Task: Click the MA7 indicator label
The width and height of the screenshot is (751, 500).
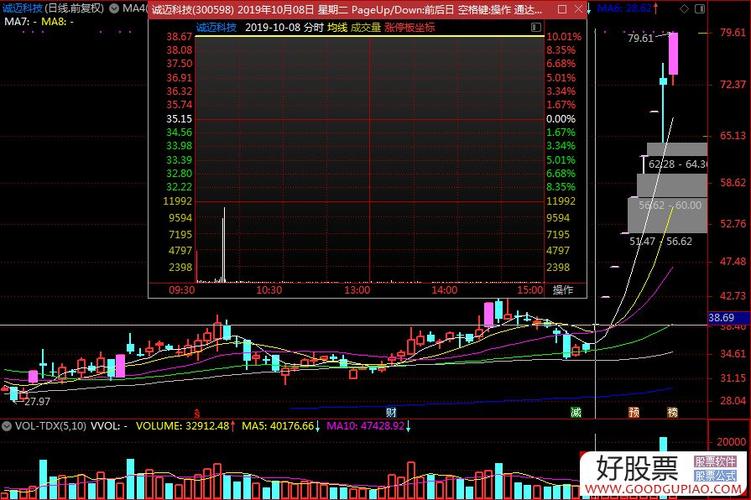Action: (20, 22)
